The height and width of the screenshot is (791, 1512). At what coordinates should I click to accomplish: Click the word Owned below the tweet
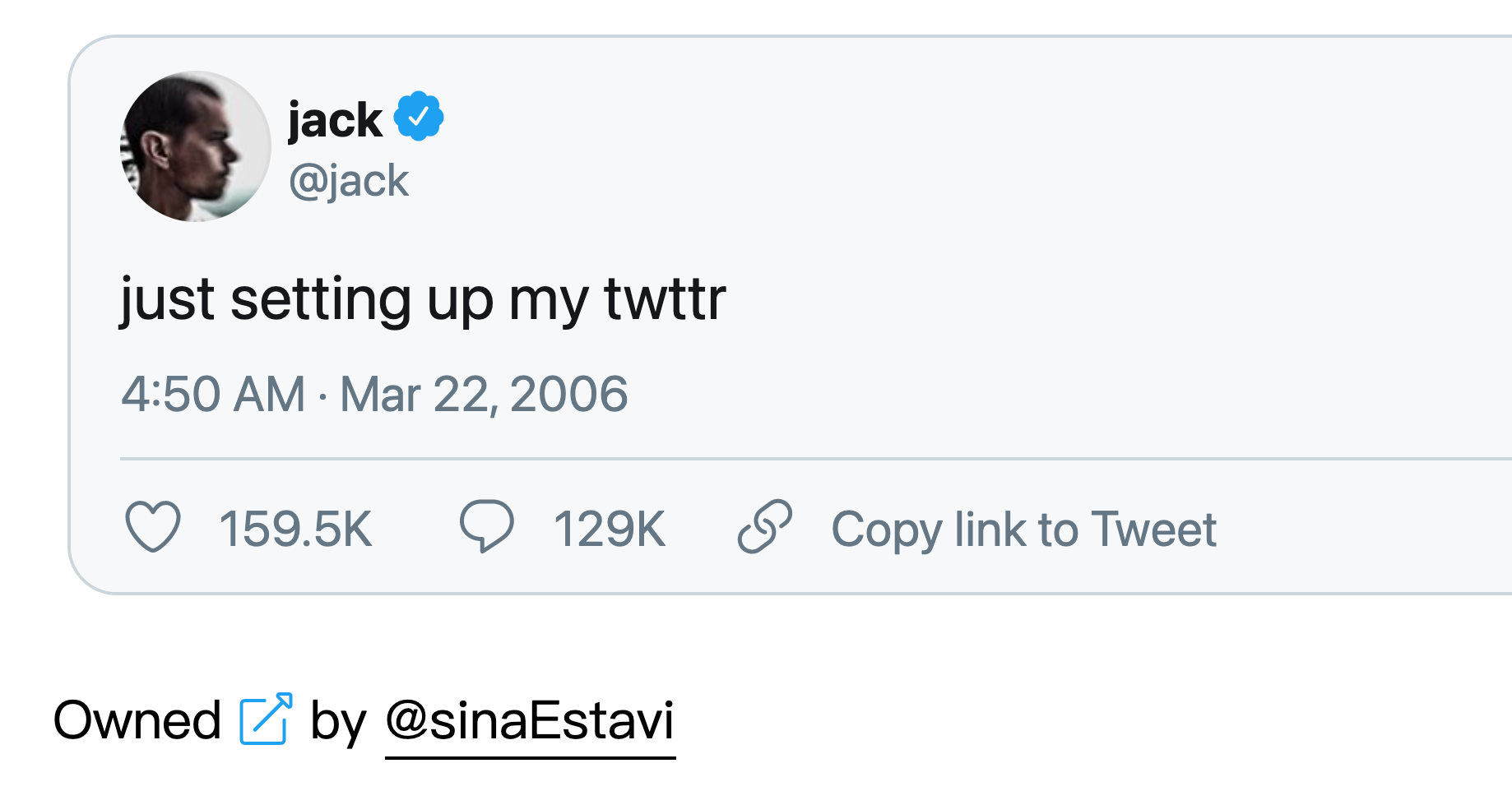click(x=137, y=721)
